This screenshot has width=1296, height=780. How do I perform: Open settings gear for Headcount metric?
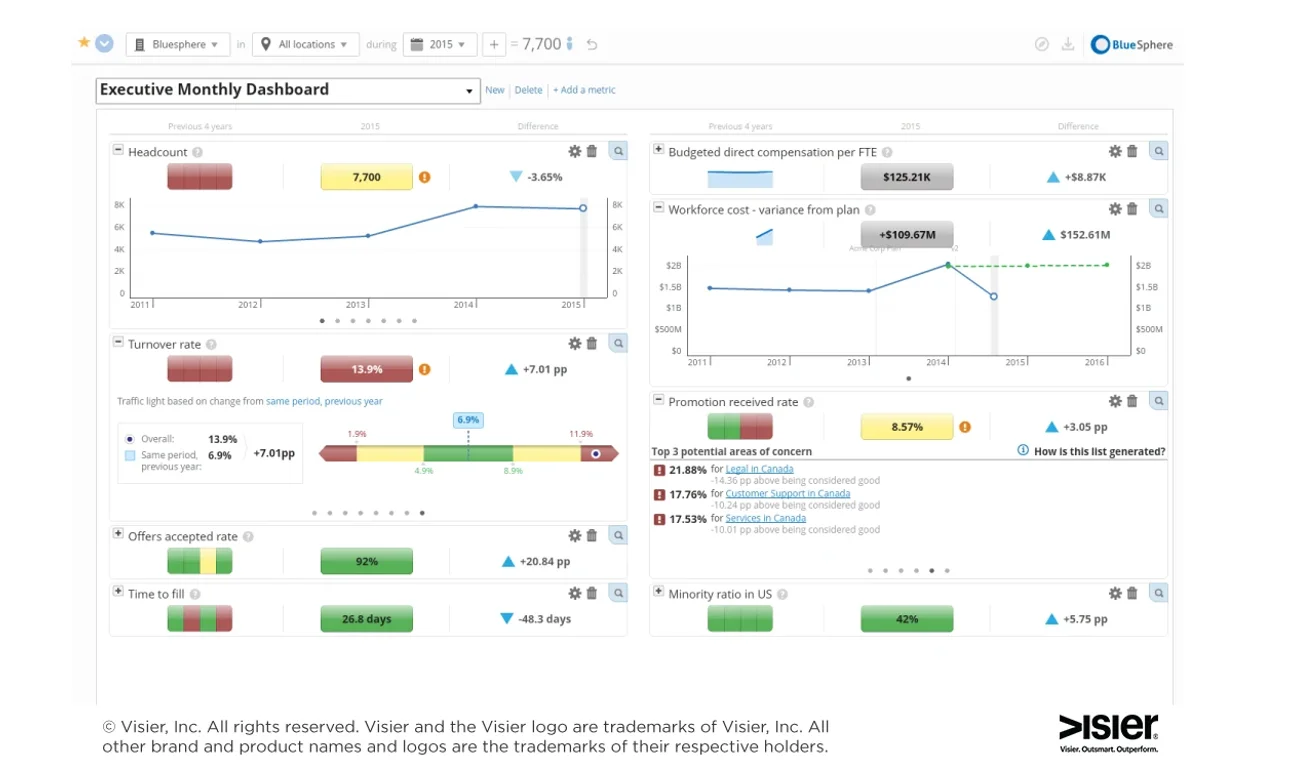coord(574,151)
